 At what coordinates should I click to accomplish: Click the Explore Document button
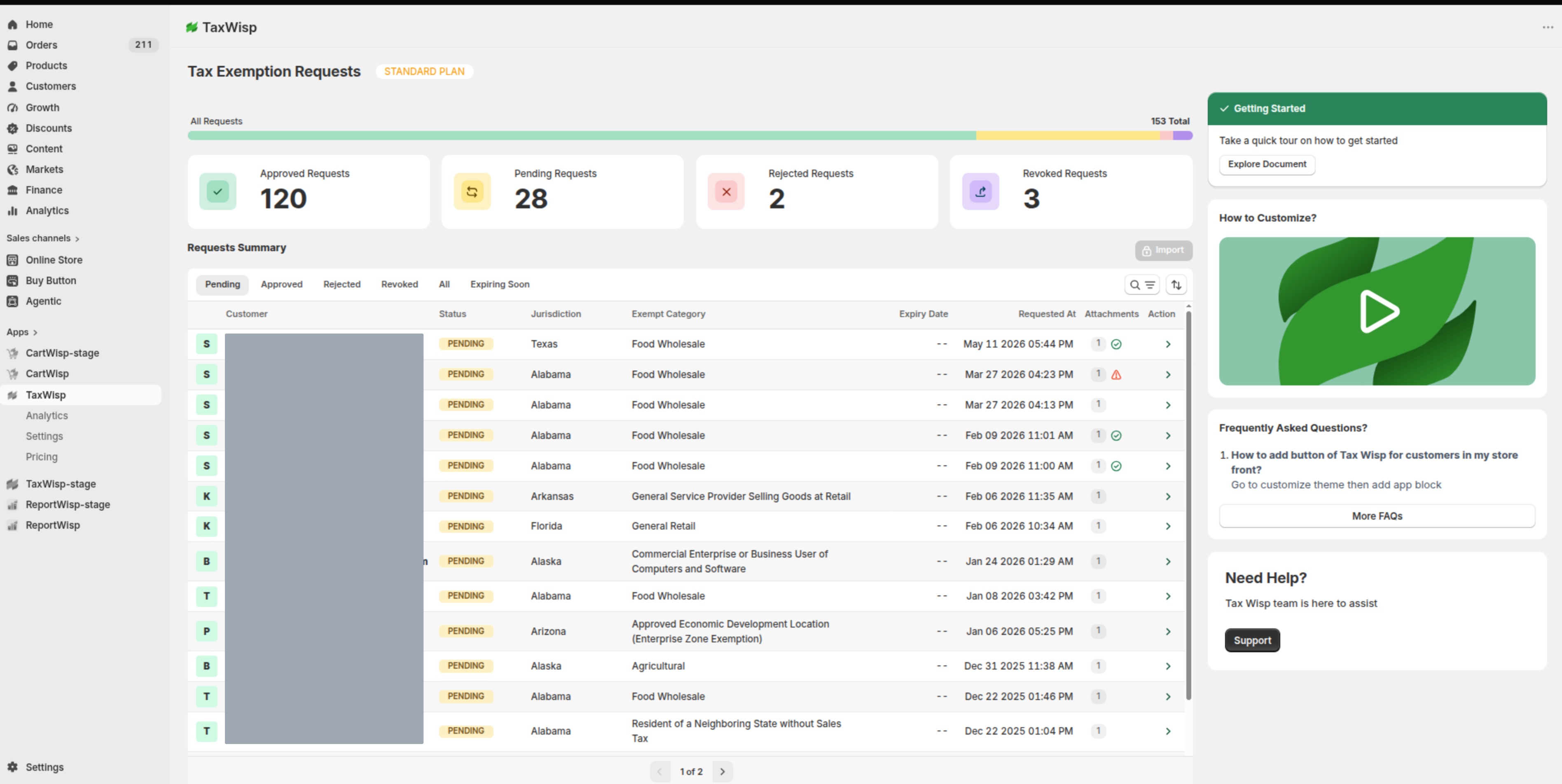[1267, 164]
